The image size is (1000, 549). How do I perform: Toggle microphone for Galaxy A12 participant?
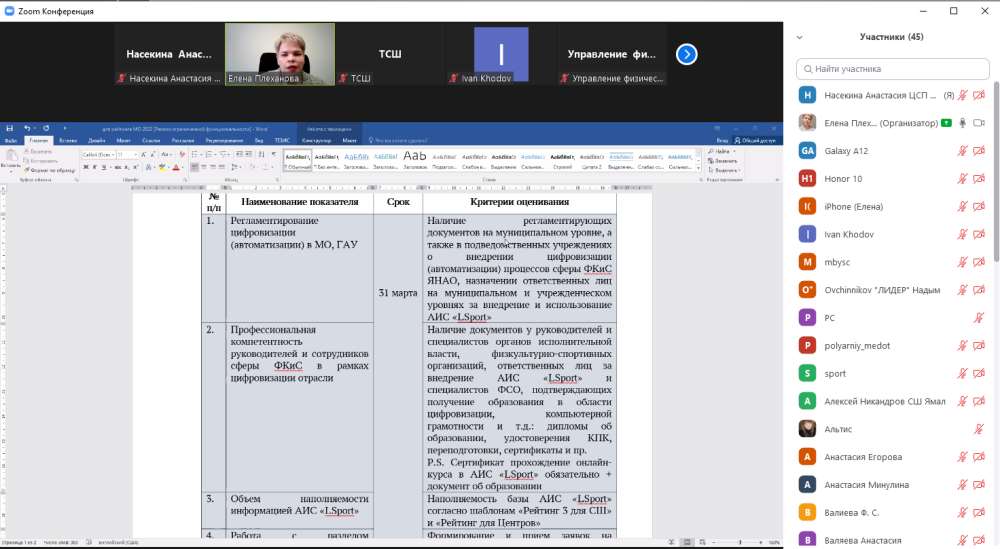(962, 151)
